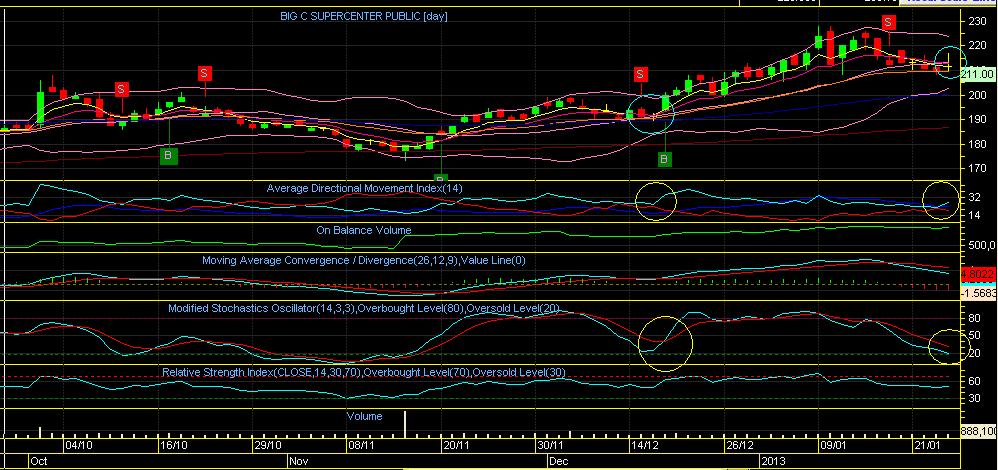The width and height of the screenshot is (998, 470).
Task: Click the 220 price axis value
Action: tap(977, 46)
